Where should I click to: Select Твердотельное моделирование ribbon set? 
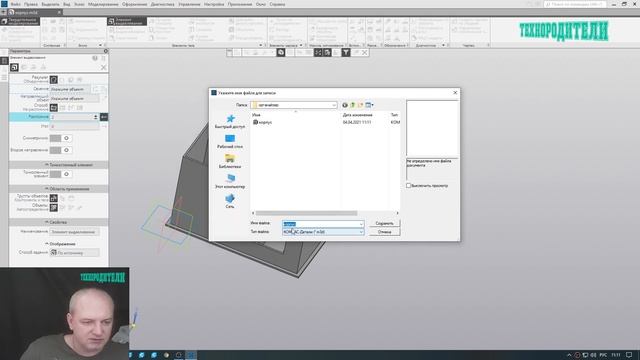(x=20, y=21)
